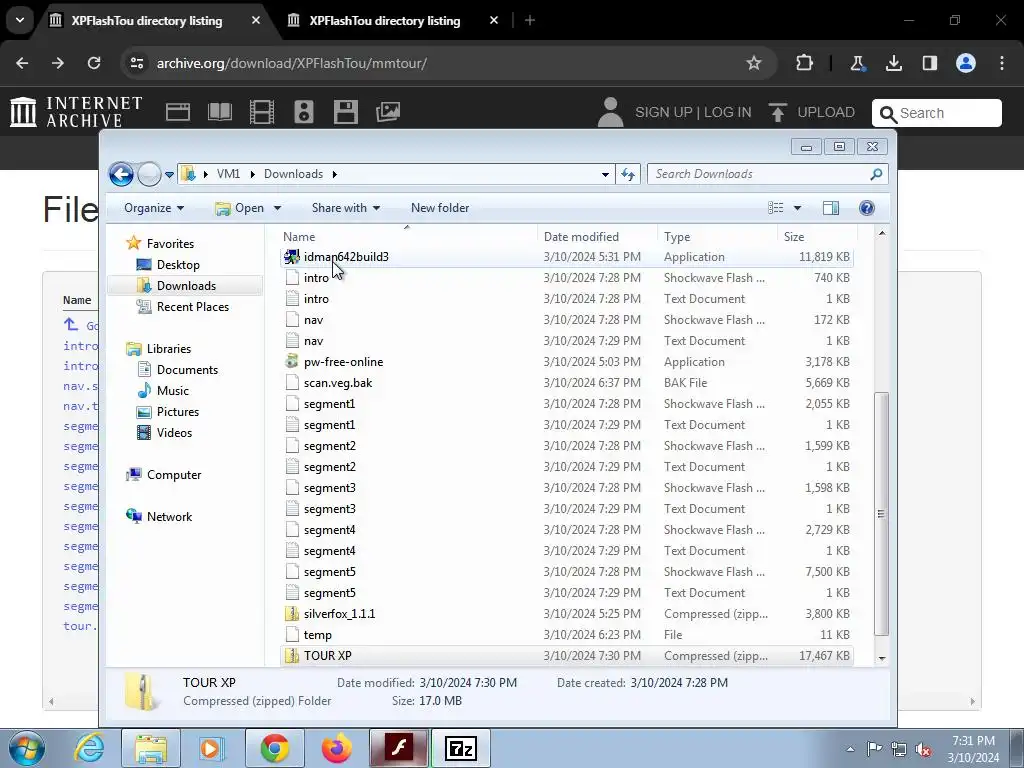Click VM1 in the address breadcrumb
Image resolution: width=1024 pixels, height=768 pixels.
tap(229, 174)
